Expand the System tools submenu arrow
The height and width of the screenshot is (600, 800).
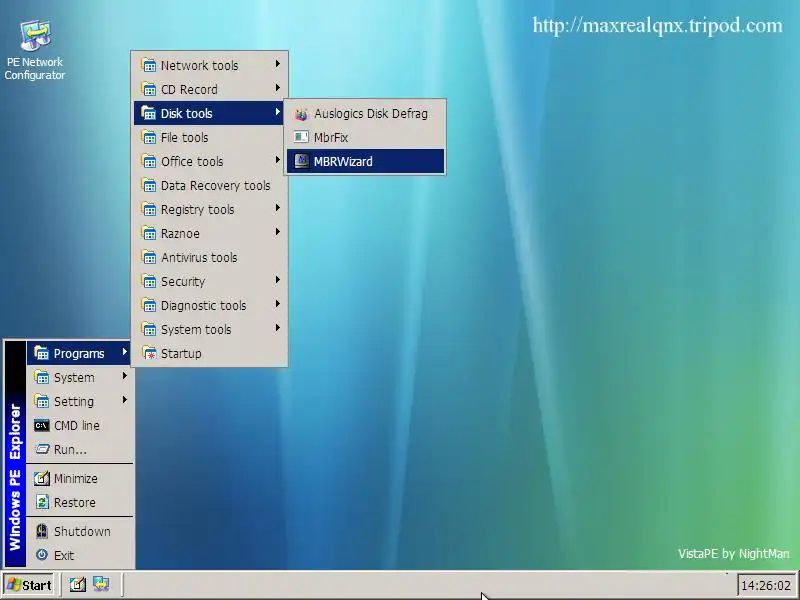point(278,328)
